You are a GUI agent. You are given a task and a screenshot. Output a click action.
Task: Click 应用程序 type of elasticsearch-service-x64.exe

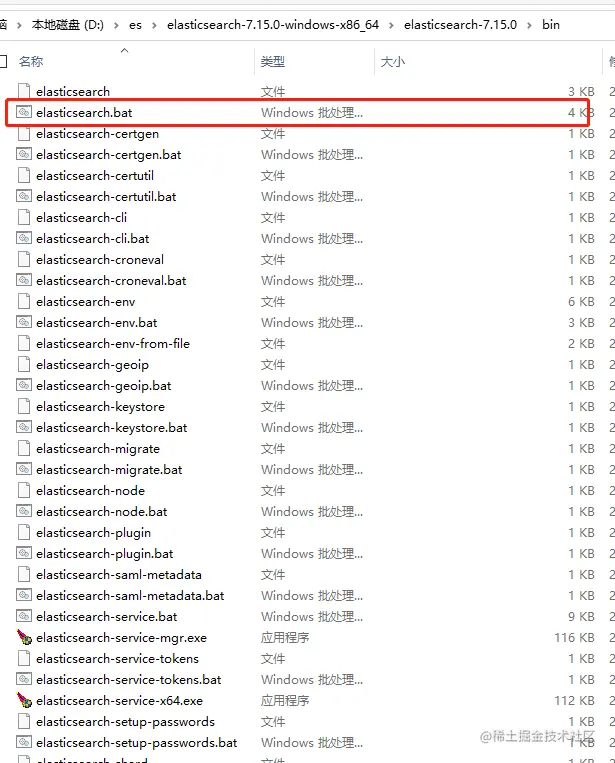coord(285,700)
